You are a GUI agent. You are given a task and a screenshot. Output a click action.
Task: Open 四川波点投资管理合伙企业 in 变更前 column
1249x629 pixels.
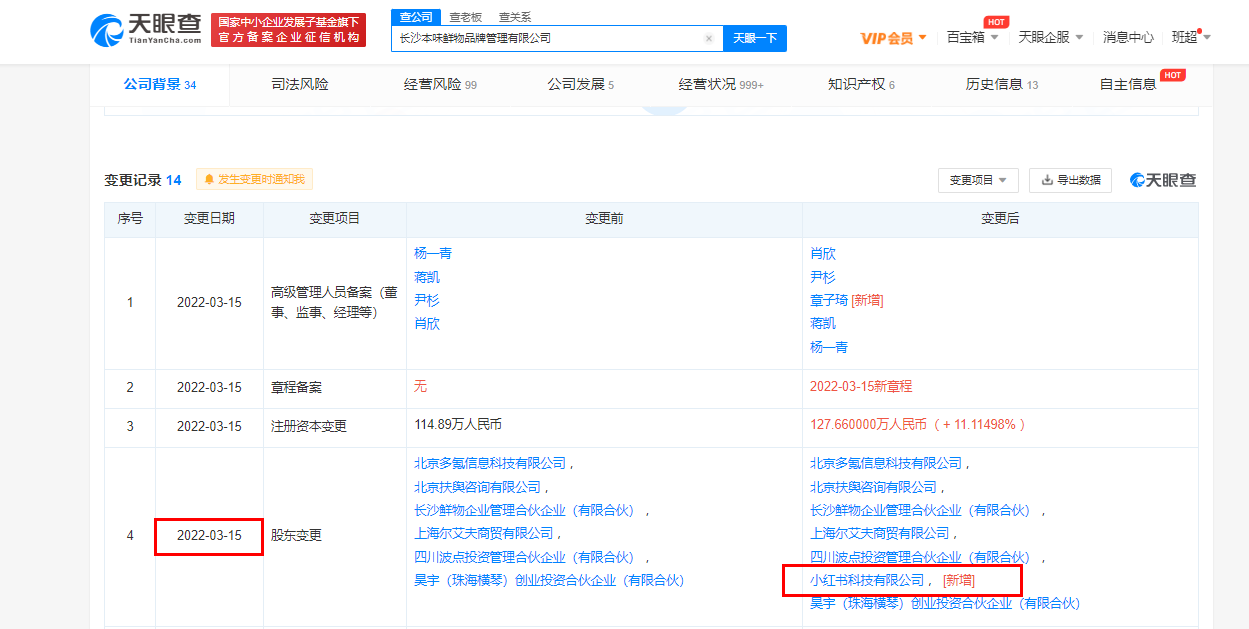[524, 557]
